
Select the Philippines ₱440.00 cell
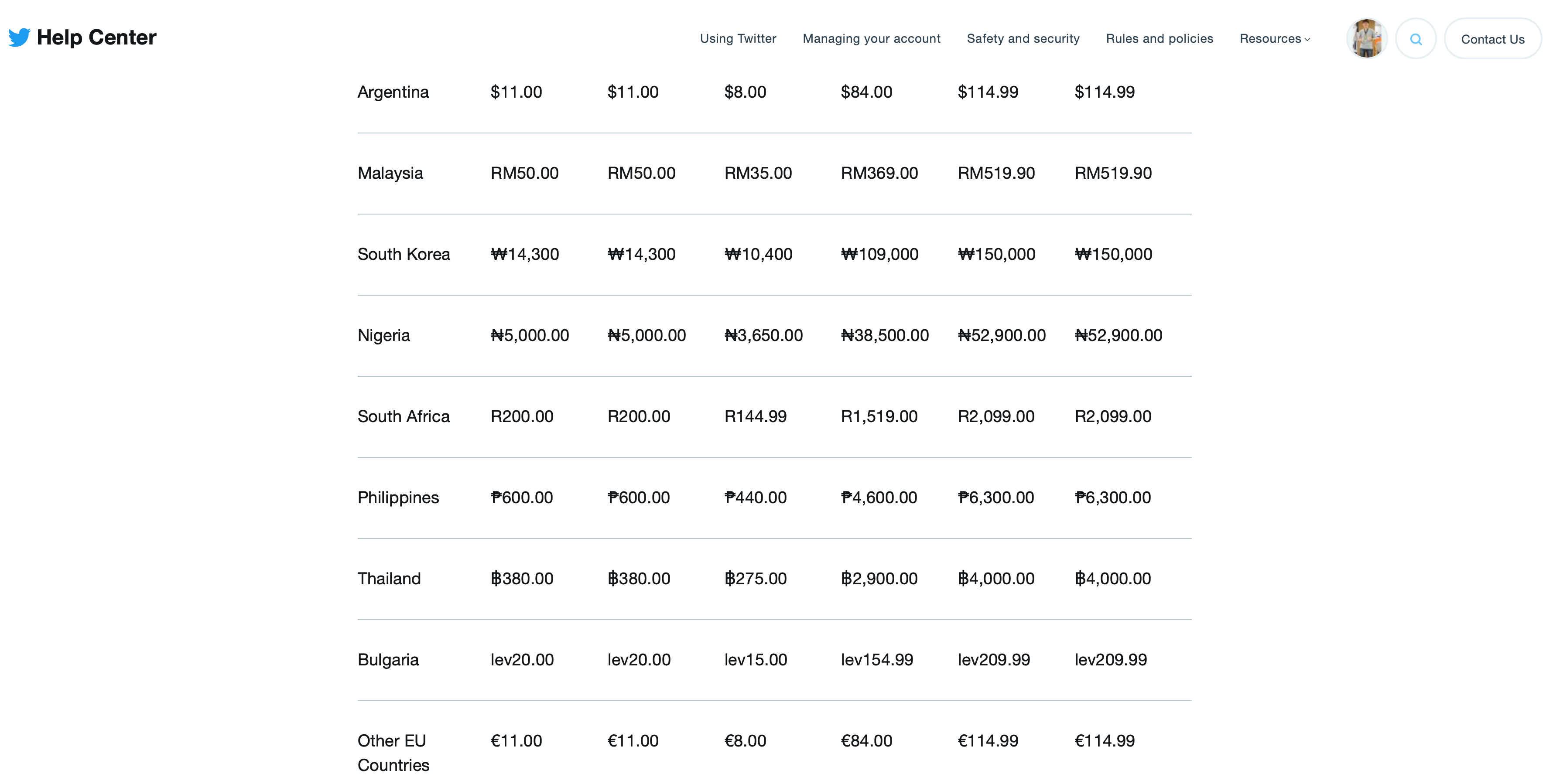755,498
